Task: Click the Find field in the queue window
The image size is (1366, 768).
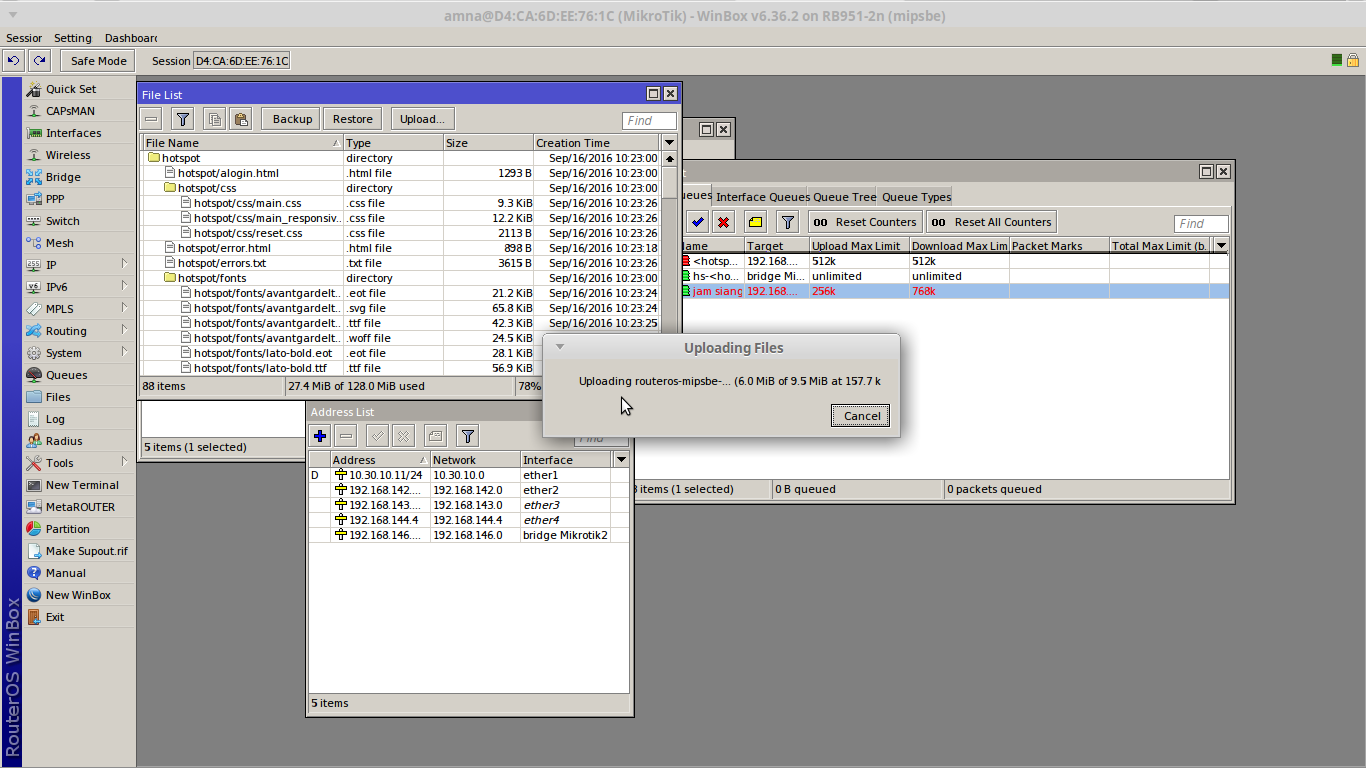Action: [1201, 223]
